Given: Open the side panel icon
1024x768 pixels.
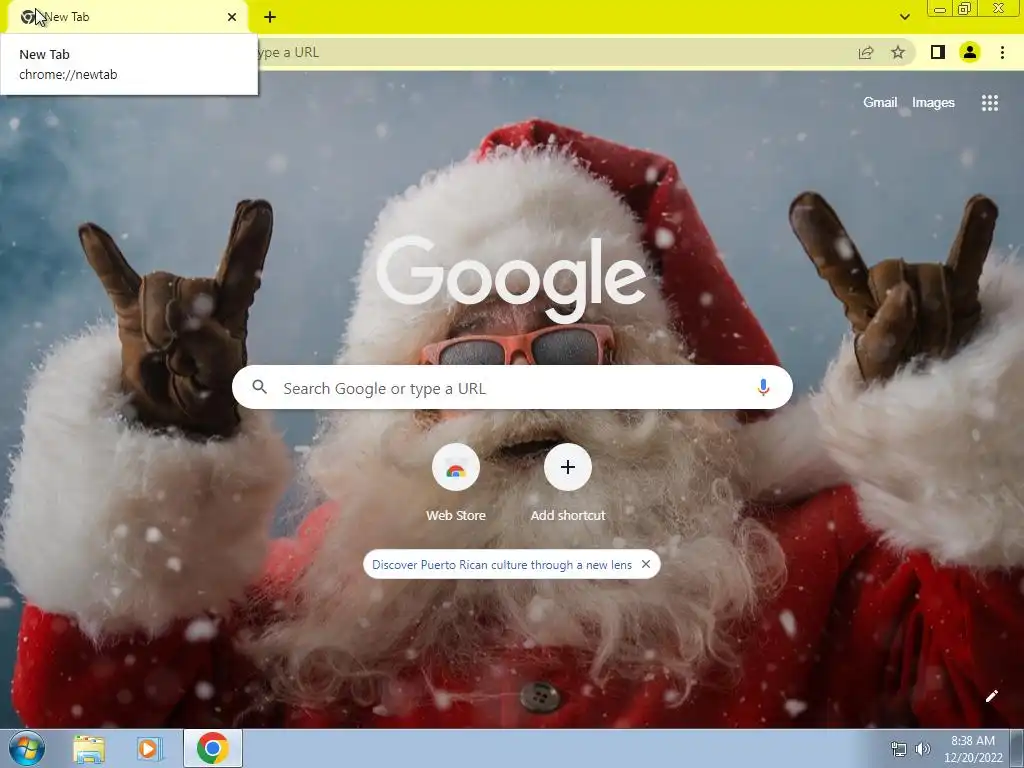Looking at the screenshot, I should tap(938, 52).
